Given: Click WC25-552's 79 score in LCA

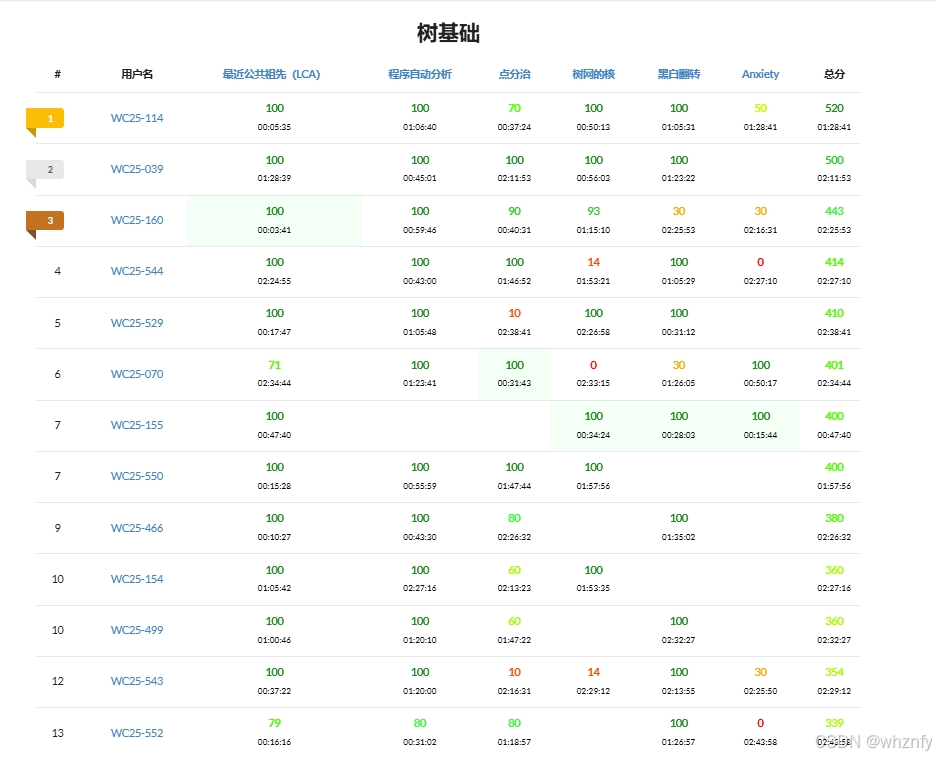Looking at the screenshot, I should (x=275, y=723).
